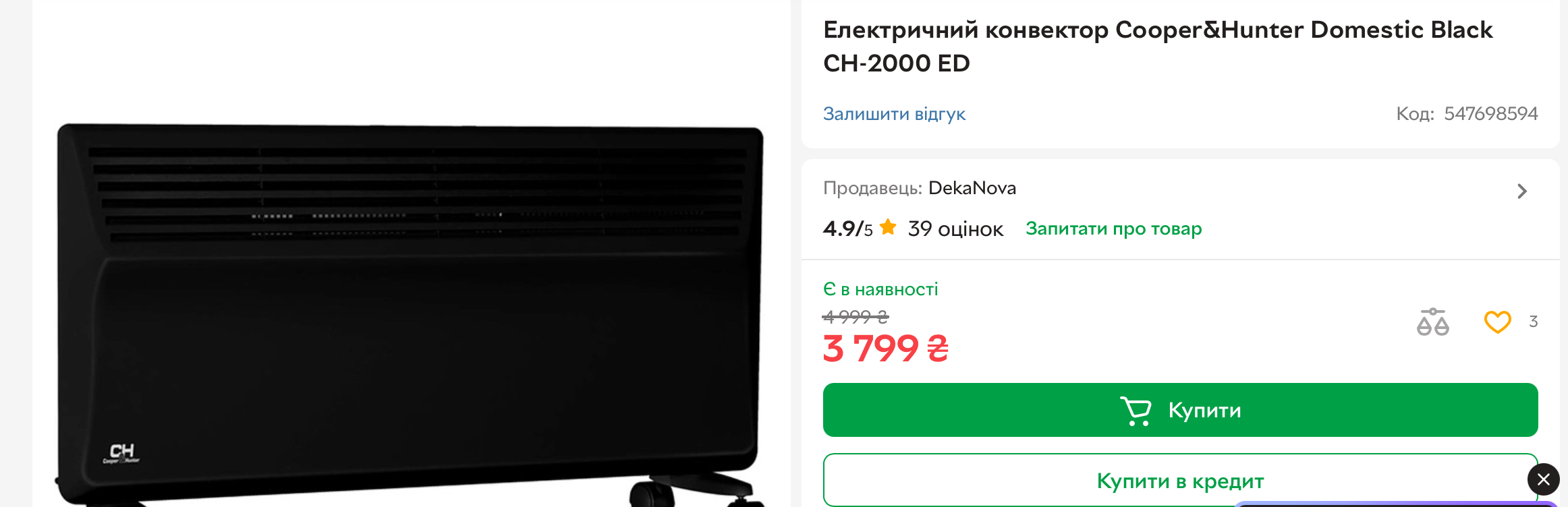Open the 39 оцінок ratings count

955,229
